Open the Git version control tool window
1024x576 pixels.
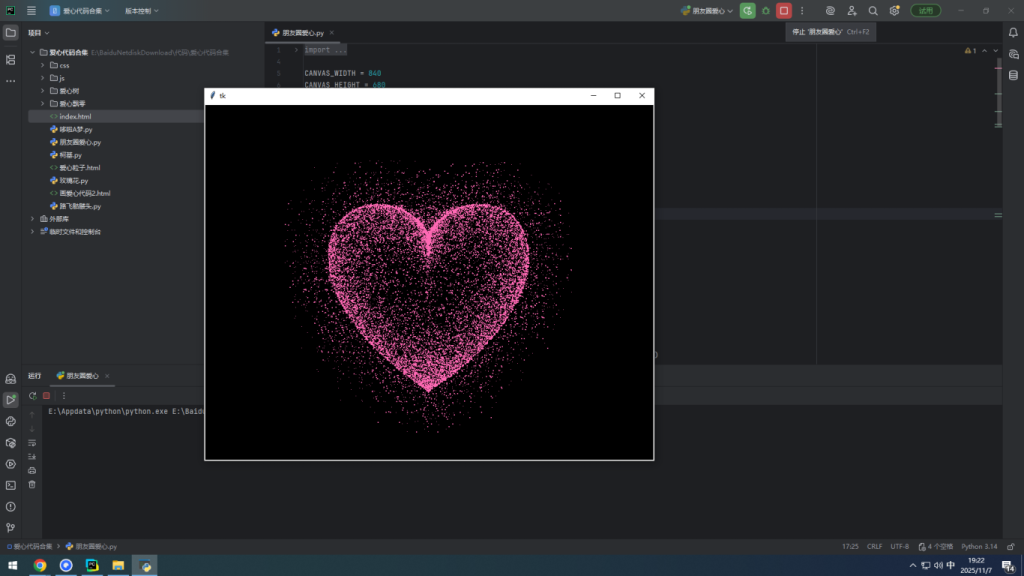tap(11, 527)
